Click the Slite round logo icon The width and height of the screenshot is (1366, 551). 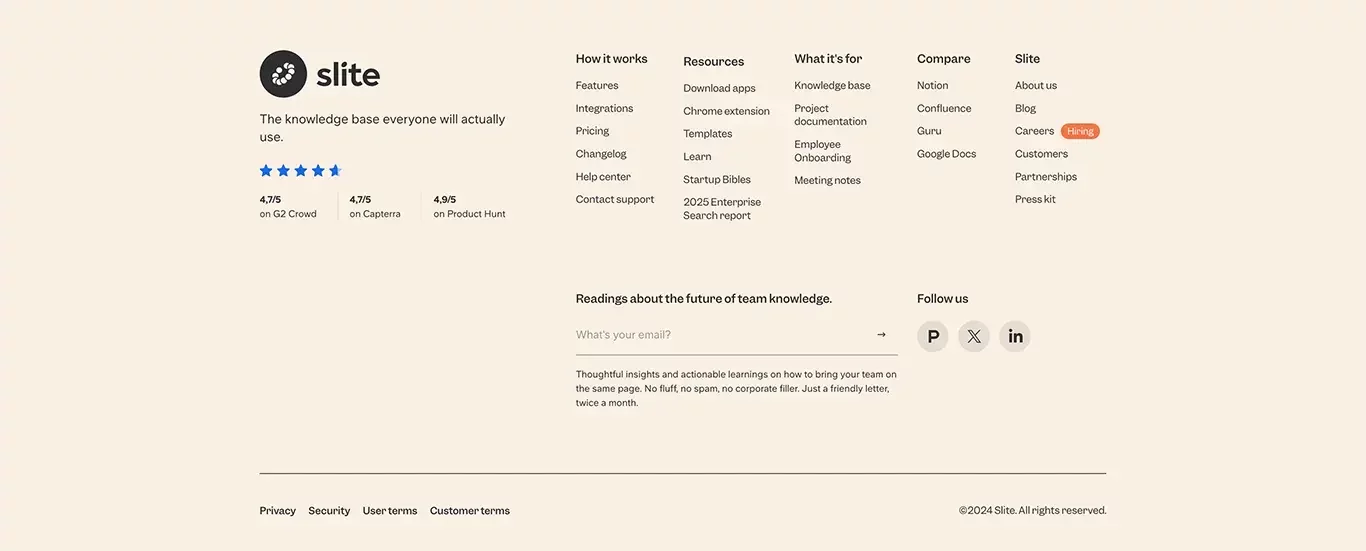coord(283,74)
